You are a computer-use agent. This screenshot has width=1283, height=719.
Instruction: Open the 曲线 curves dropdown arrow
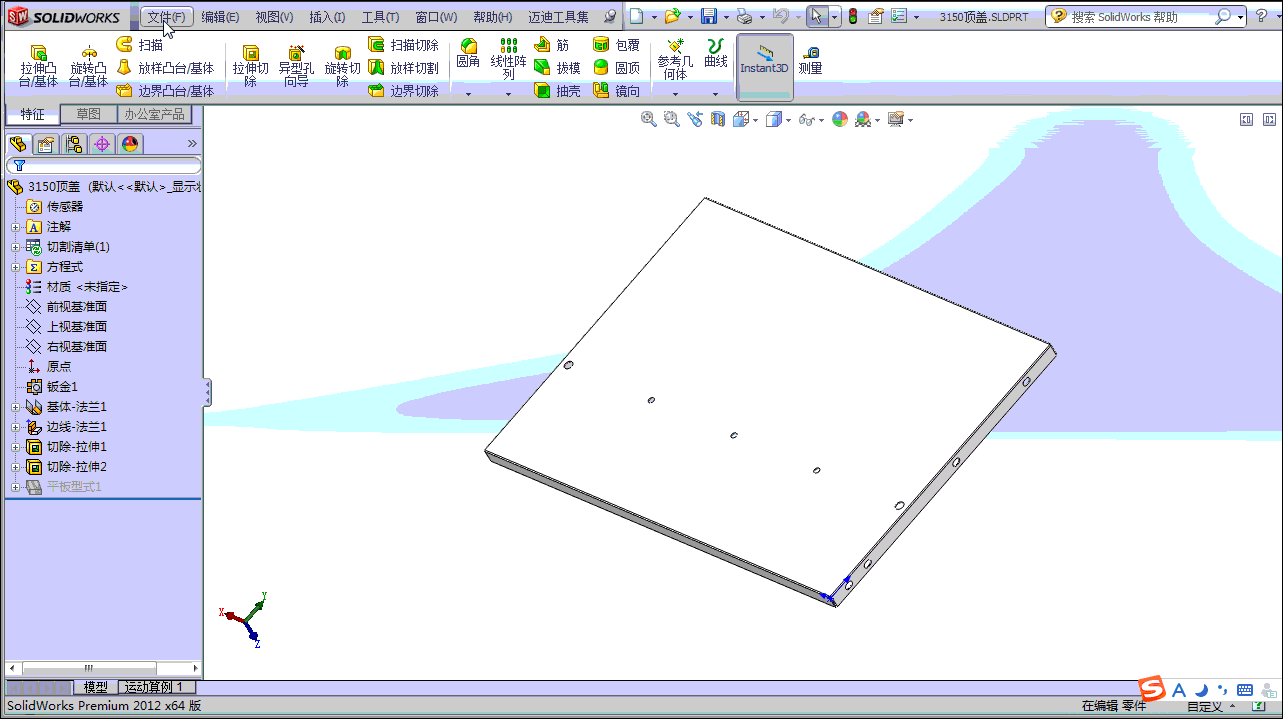tap(716, 94)
